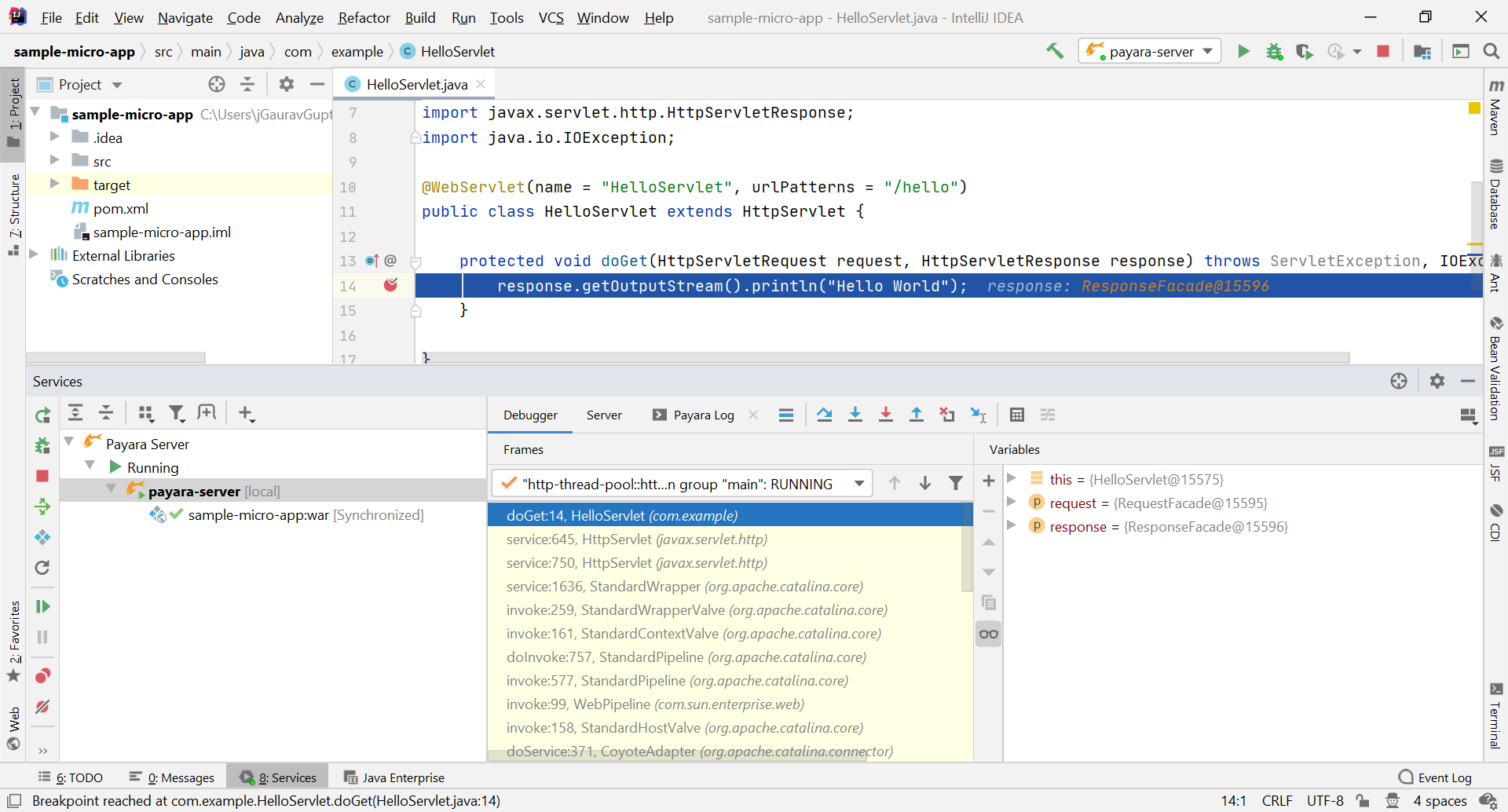This screenshot has height=812, width=1508.
Task: Toggle the breakpoint on line 14
Action: click(390, 286)
